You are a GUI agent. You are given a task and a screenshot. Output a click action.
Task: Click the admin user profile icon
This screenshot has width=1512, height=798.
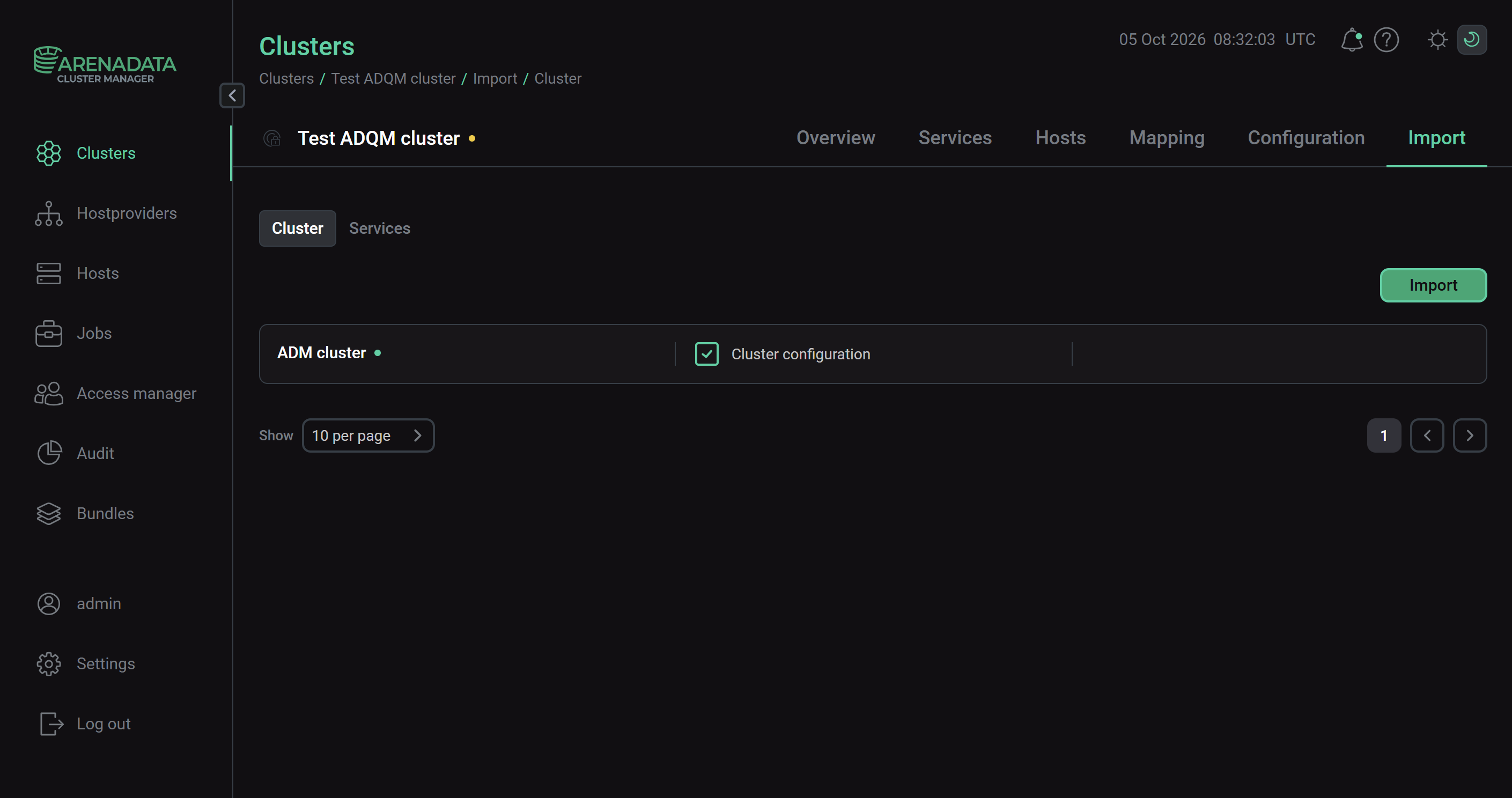[49, 604]
